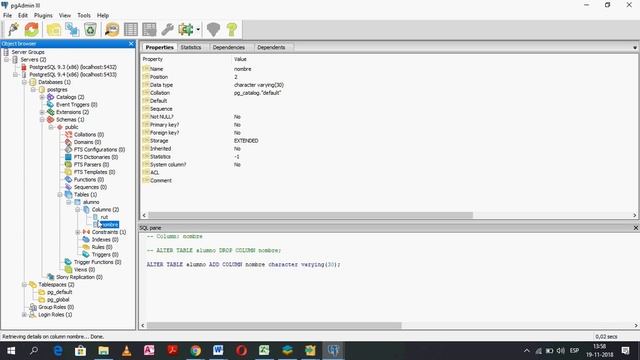
Task: Expand the Constraints (1) node
Action: tap(78, 232)
